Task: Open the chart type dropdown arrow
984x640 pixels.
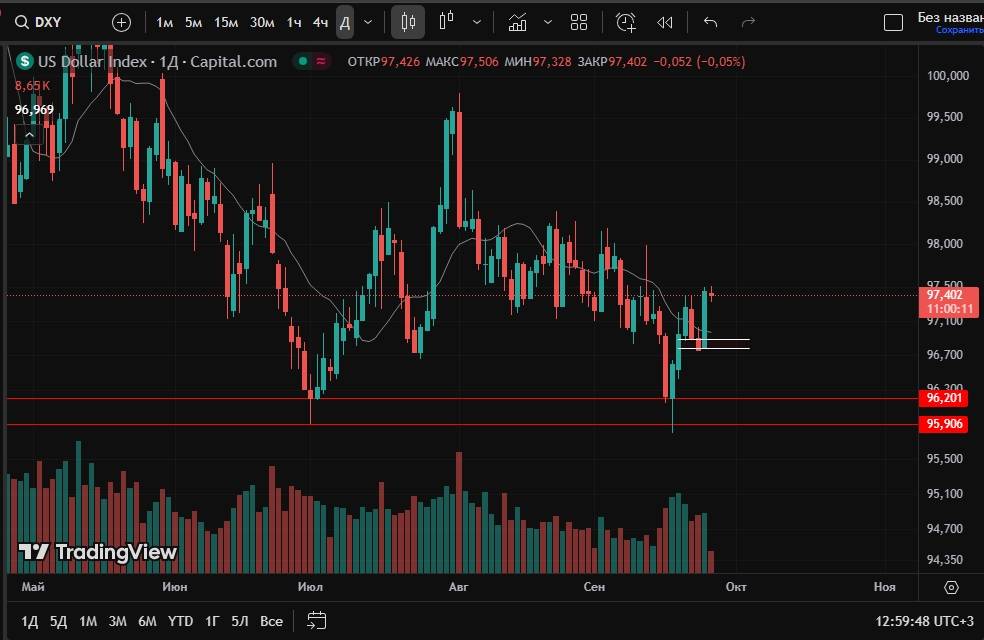Action: point(477,22)
